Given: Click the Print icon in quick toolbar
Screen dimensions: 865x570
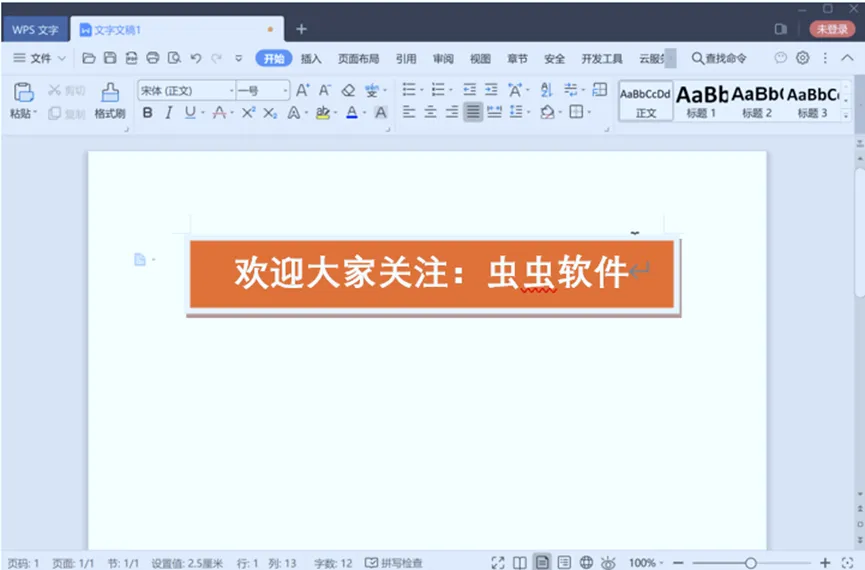Looking at the screenshot, I should [153, 58].
